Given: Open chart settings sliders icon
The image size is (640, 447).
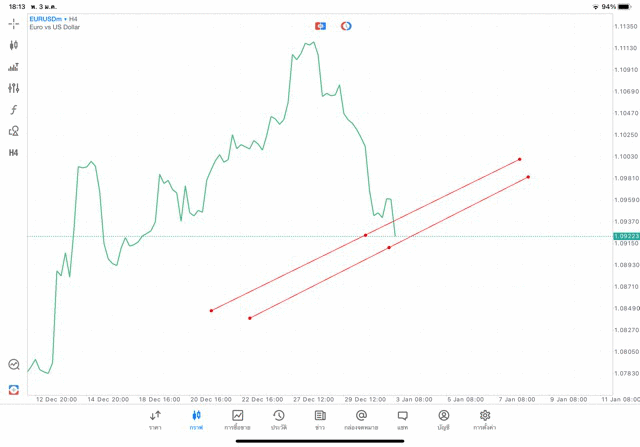Looking at the screenshot, I should coord(14,88).
